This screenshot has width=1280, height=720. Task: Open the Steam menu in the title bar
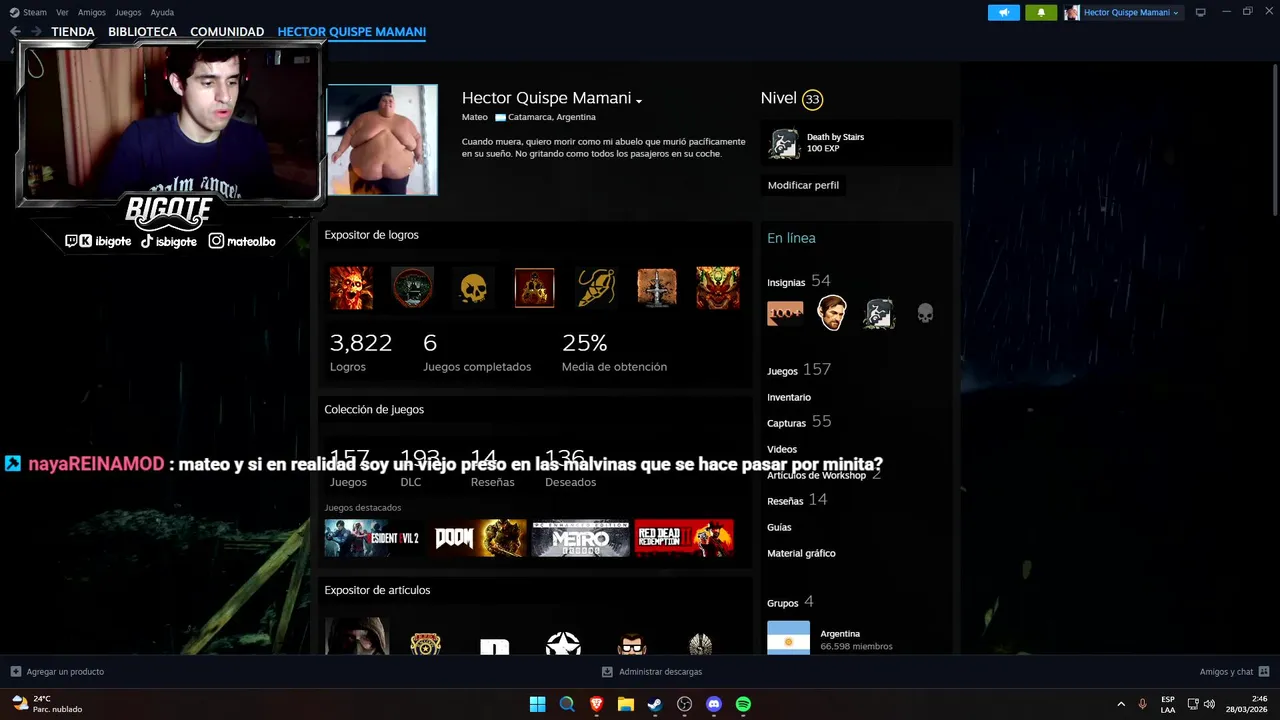tap(28, 12)
